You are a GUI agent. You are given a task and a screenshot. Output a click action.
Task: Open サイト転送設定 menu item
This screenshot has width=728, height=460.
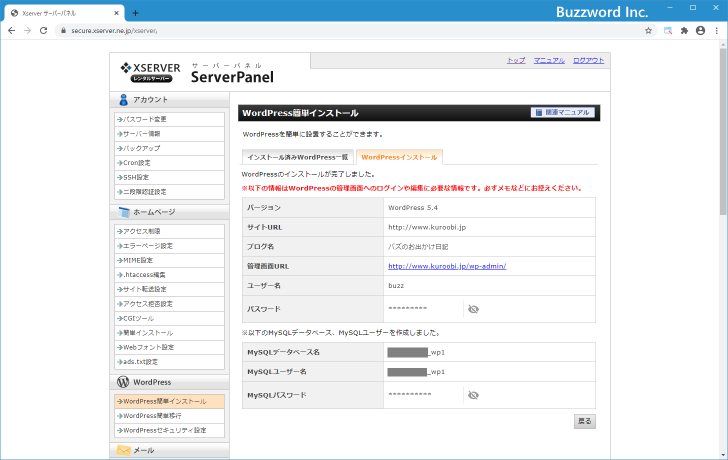169,289
